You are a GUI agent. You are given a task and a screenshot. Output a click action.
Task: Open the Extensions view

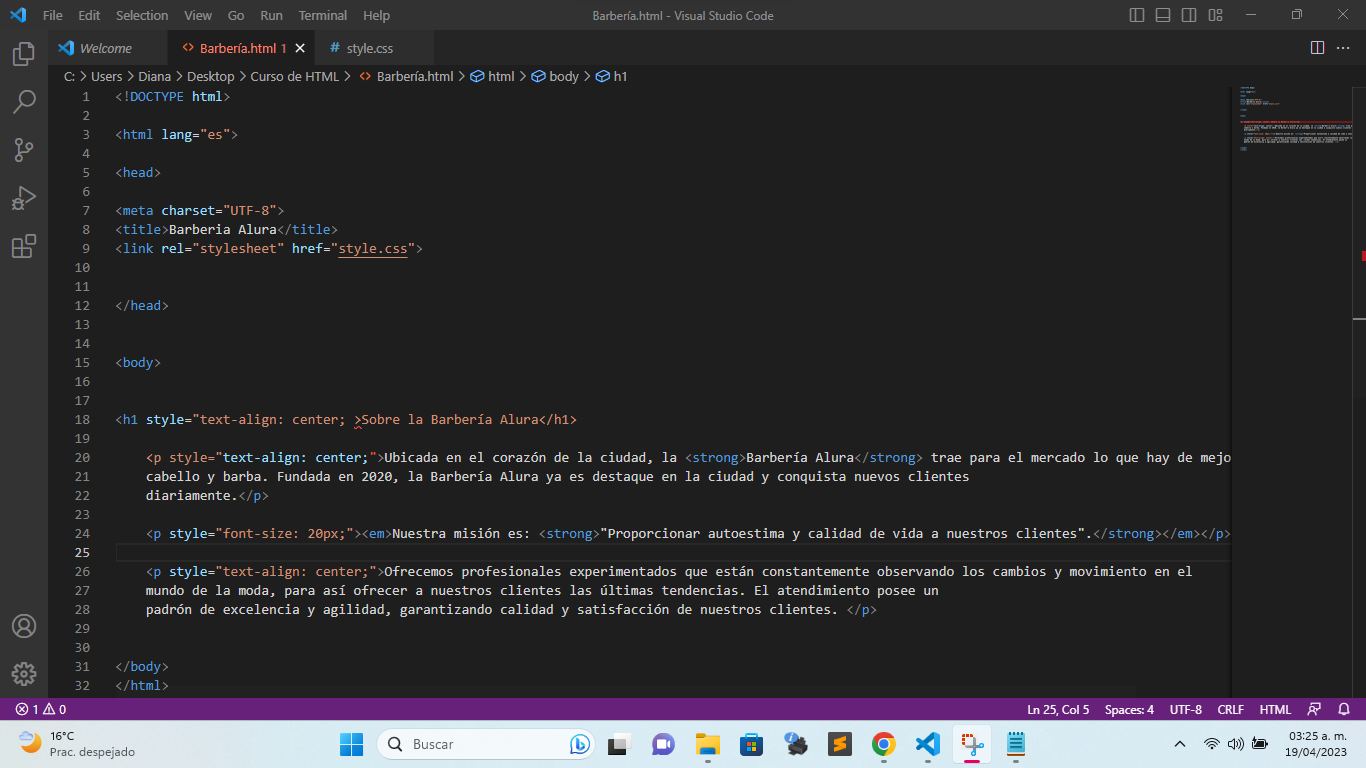(x=24, y=246)
